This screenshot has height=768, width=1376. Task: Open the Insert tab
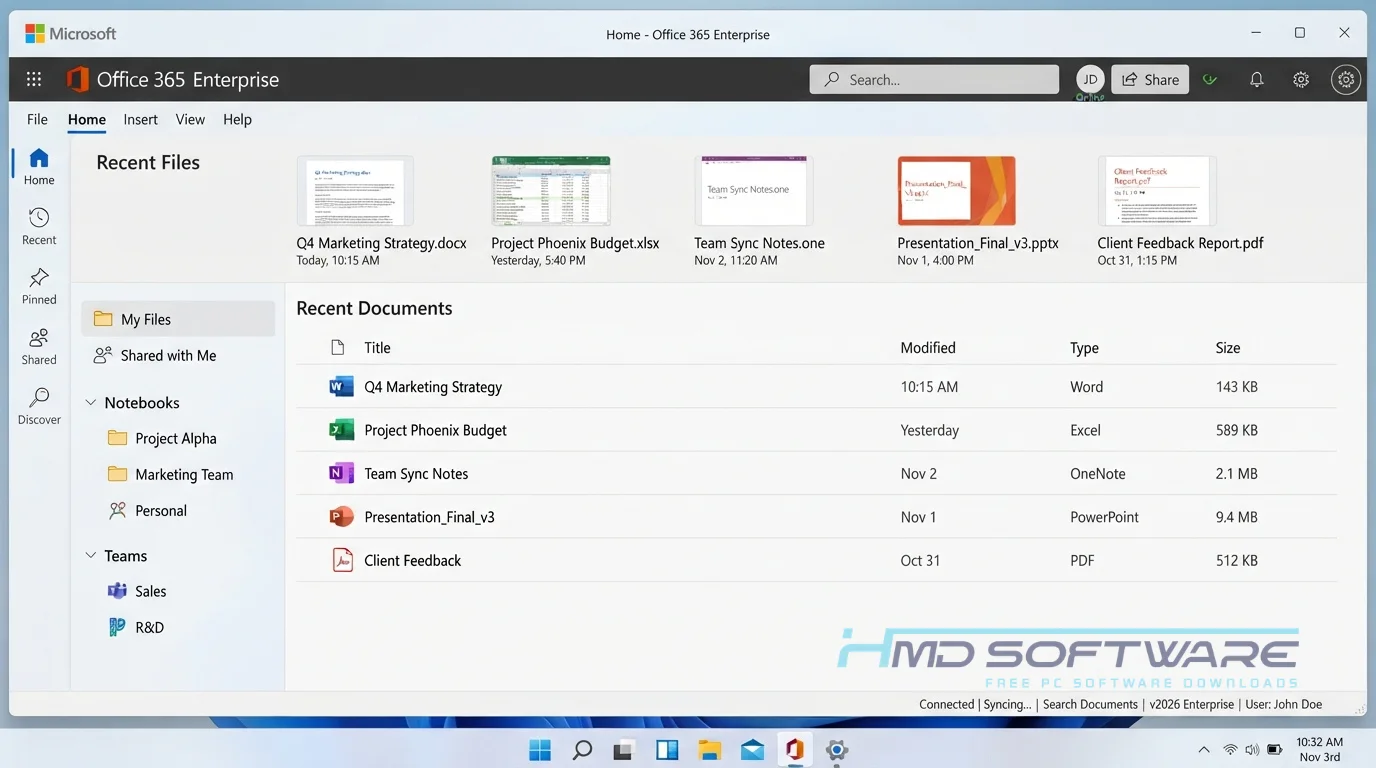[141, 119]
